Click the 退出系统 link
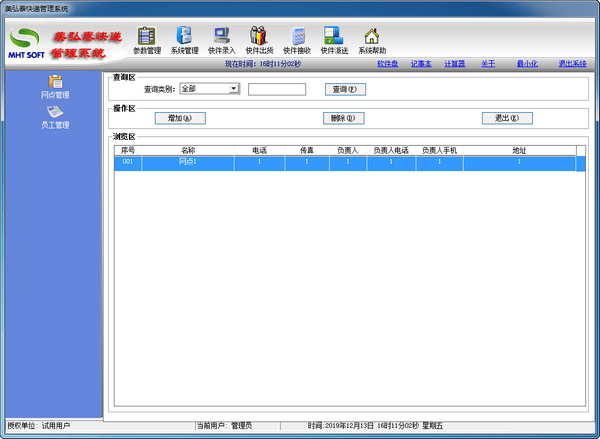600x439 pixels. [573, 63]
